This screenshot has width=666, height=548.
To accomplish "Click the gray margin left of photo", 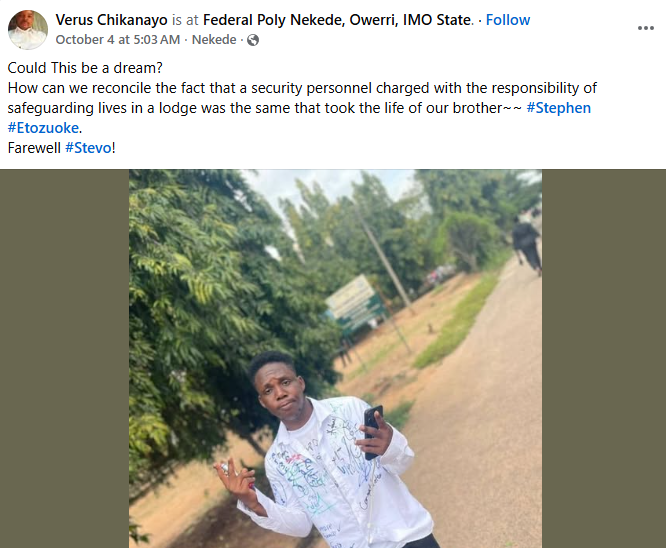I will coord(64,358).
